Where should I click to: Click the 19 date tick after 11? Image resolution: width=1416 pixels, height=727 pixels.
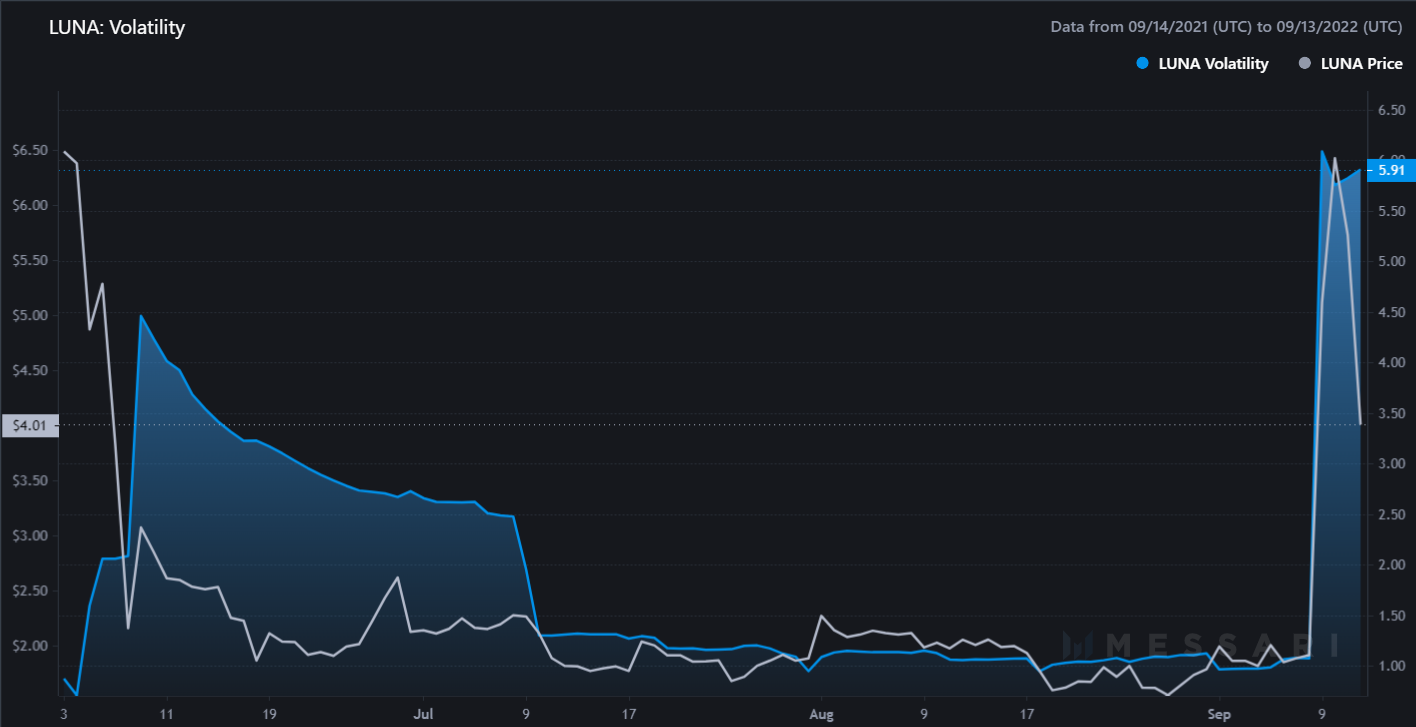click(269, 715)
